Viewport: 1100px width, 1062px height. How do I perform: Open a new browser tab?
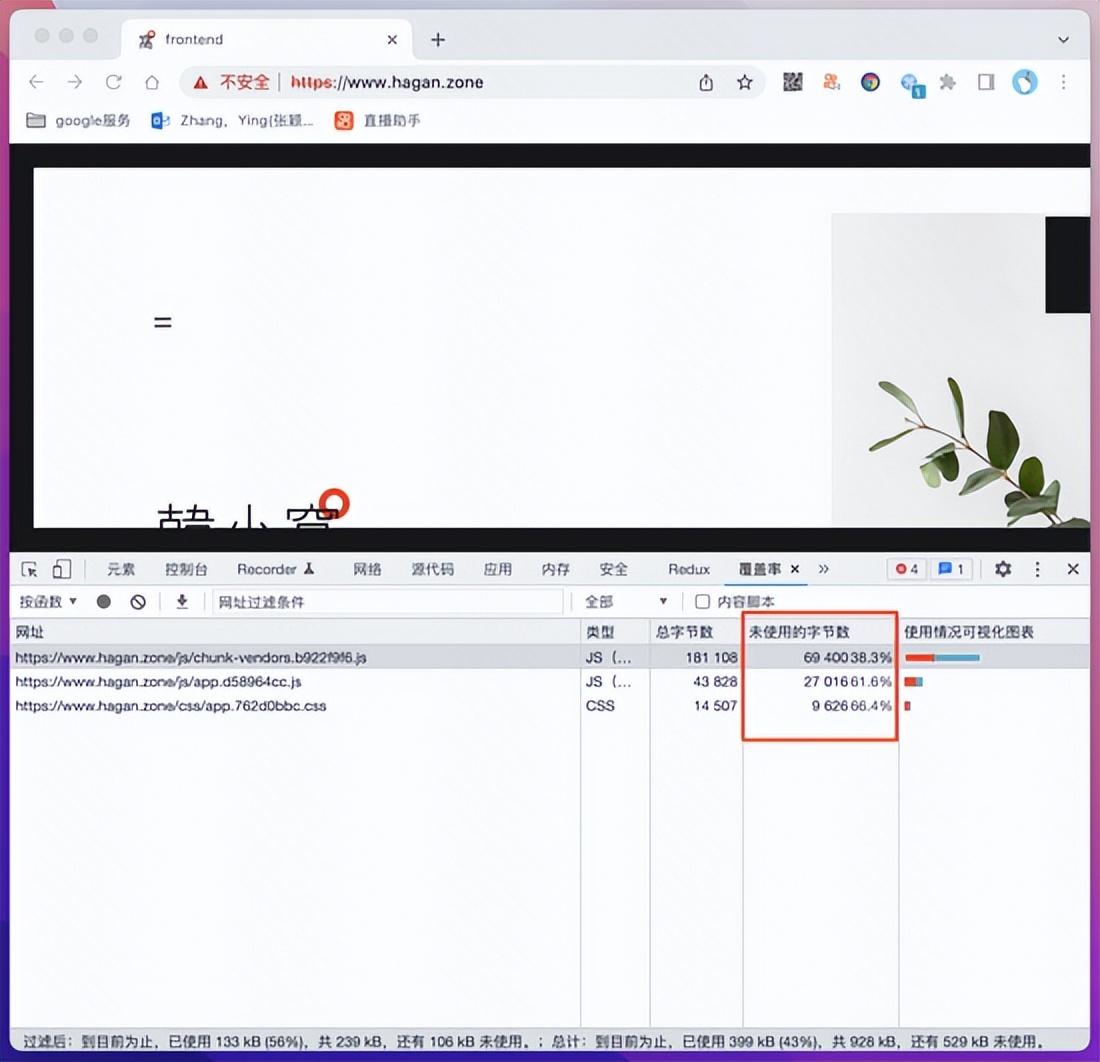point(438,40)
